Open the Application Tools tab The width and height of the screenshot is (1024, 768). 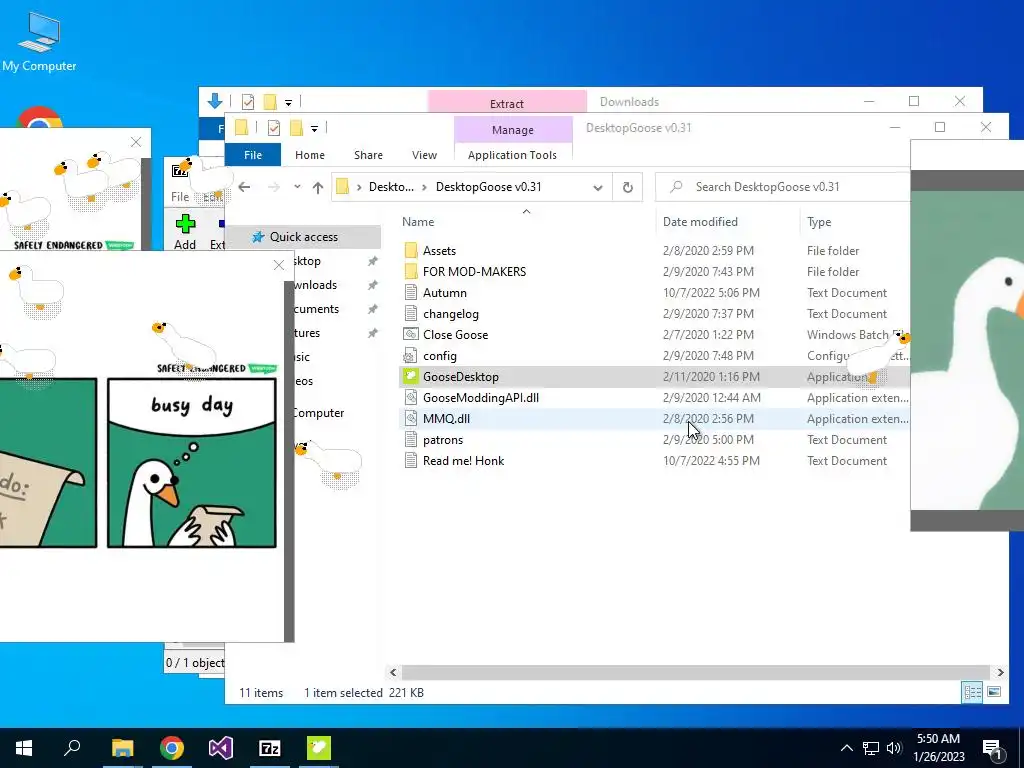pos(513,155)
